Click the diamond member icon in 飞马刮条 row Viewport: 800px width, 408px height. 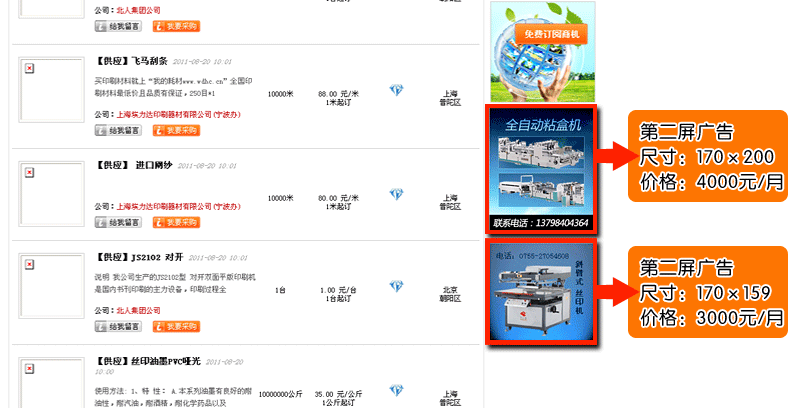click(396, 90)
